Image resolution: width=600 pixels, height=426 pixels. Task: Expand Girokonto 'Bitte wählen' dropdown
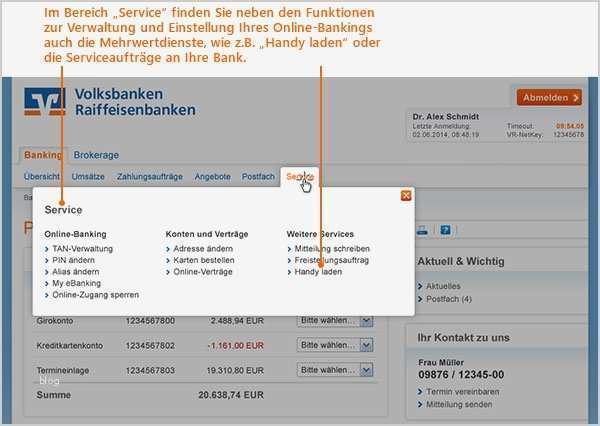click(x=335, y=321)
